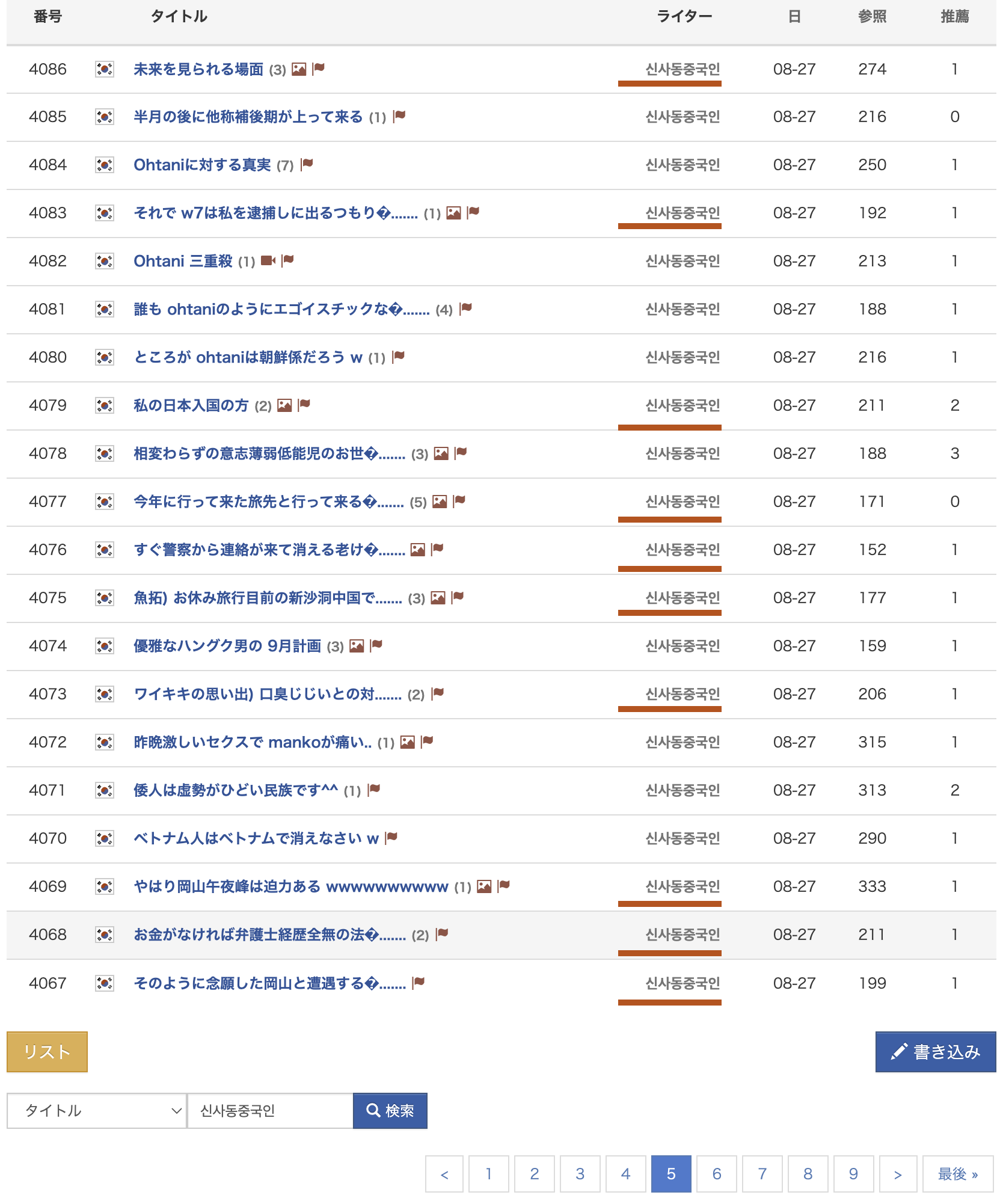The width and height of the screenshot is (1003, 1204).
Task: Go to page 6 of results
Action: 716,1173
